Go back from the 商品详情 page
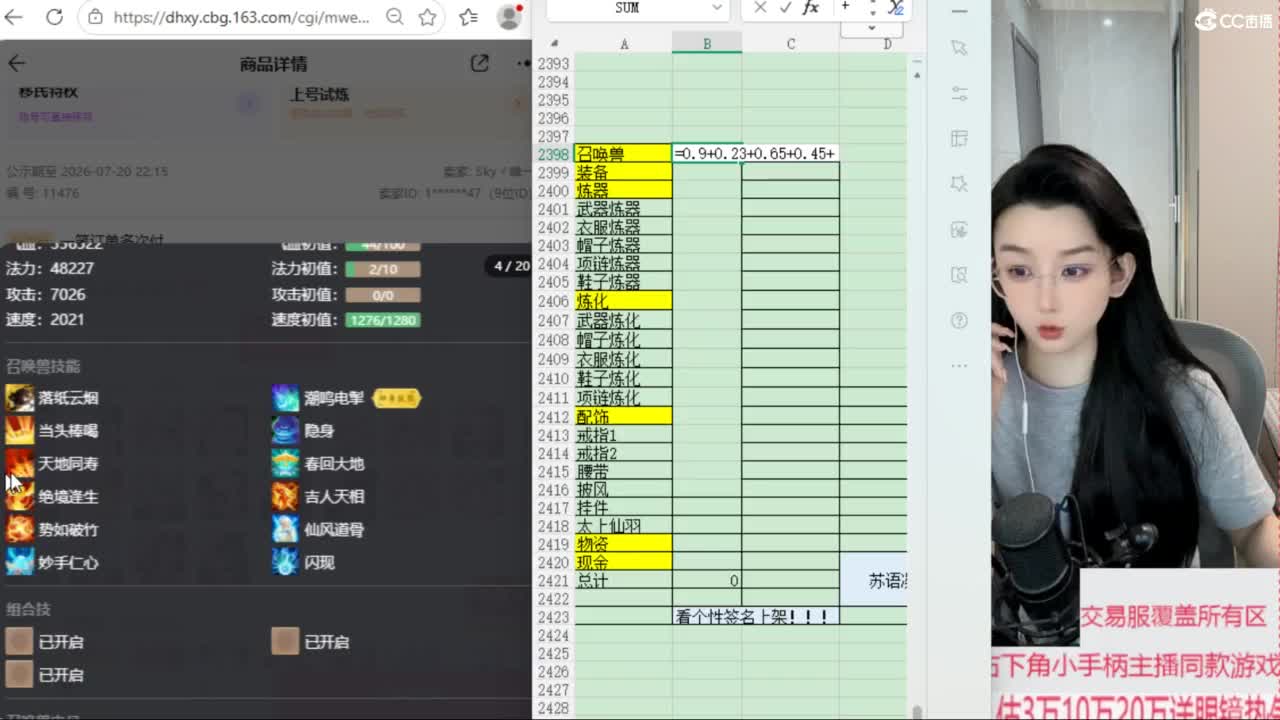The image size is (1280, 720). tap(16, 63)
